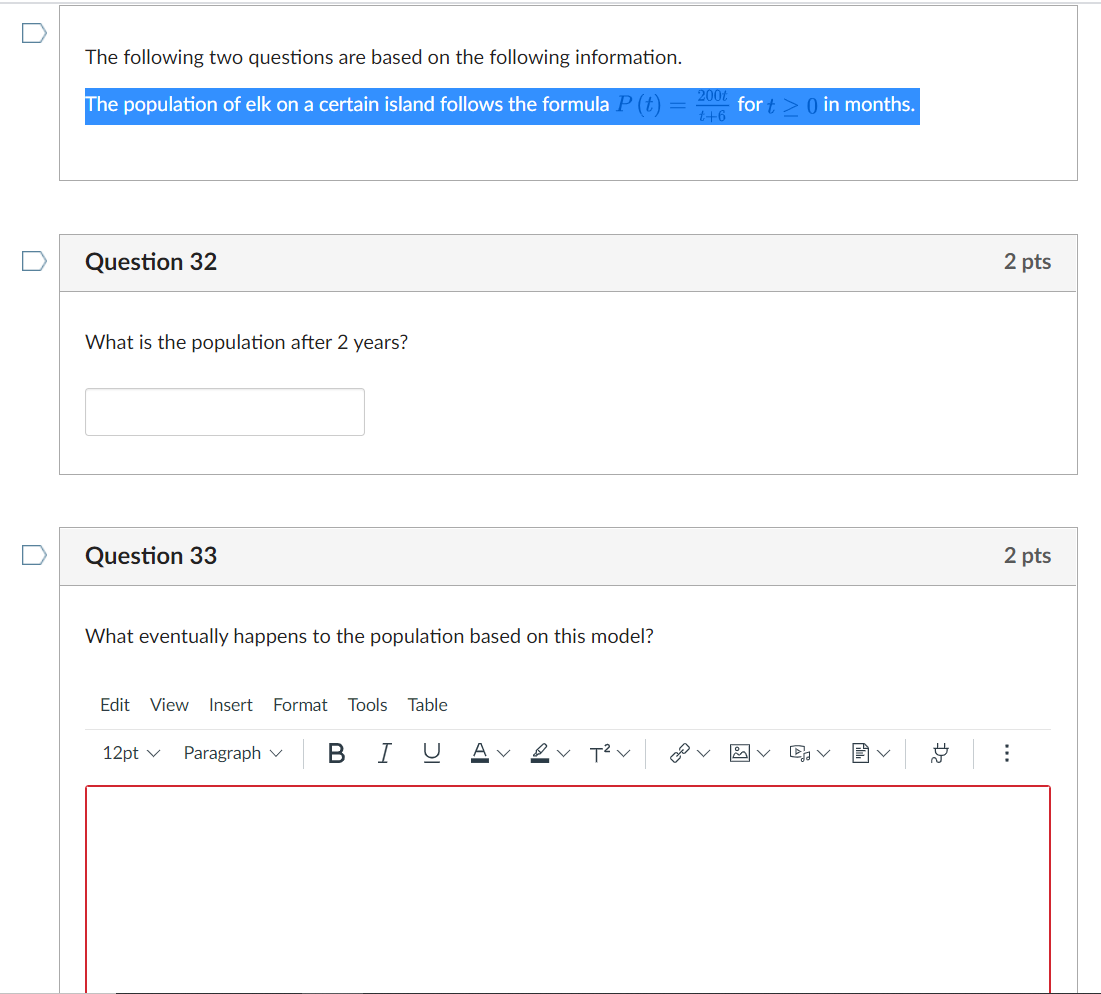Select the text highlight color swatch
Viewport: 1101px width, 994px height.
click(x=540, y=753)
